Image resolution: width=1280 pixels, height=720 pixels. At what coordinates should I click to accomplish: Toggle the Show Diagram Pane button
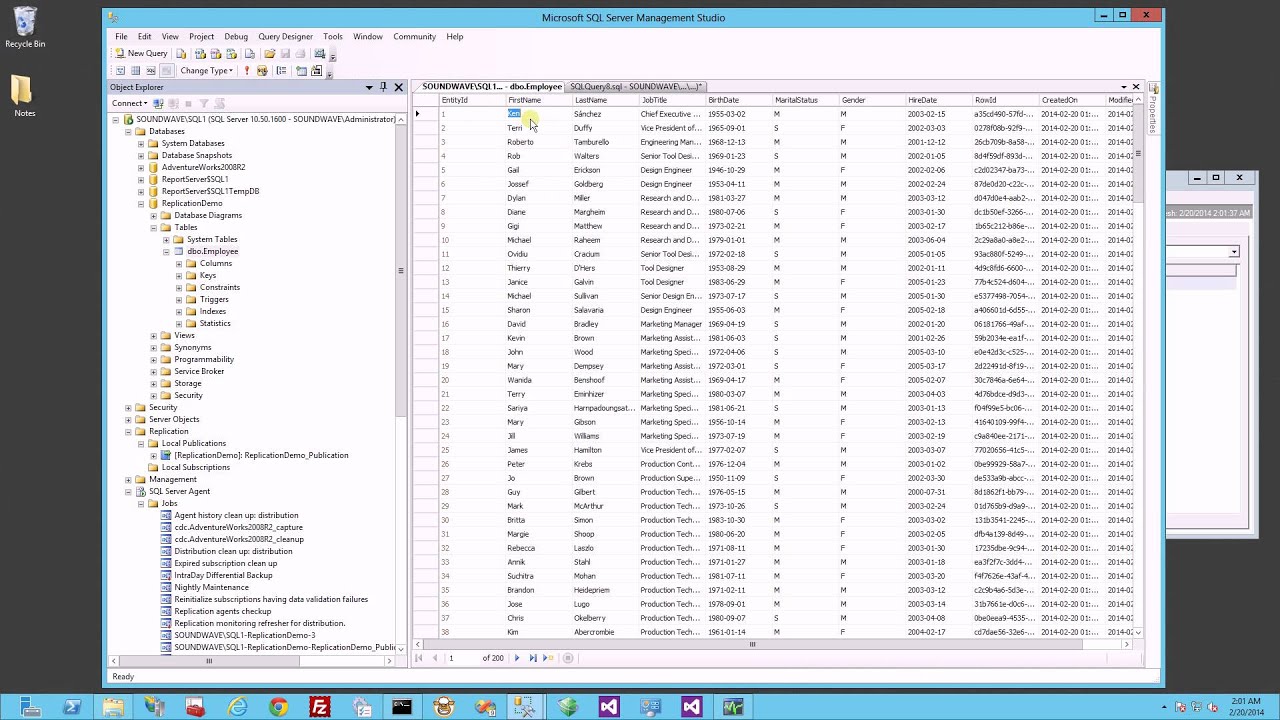coord(120,71)
